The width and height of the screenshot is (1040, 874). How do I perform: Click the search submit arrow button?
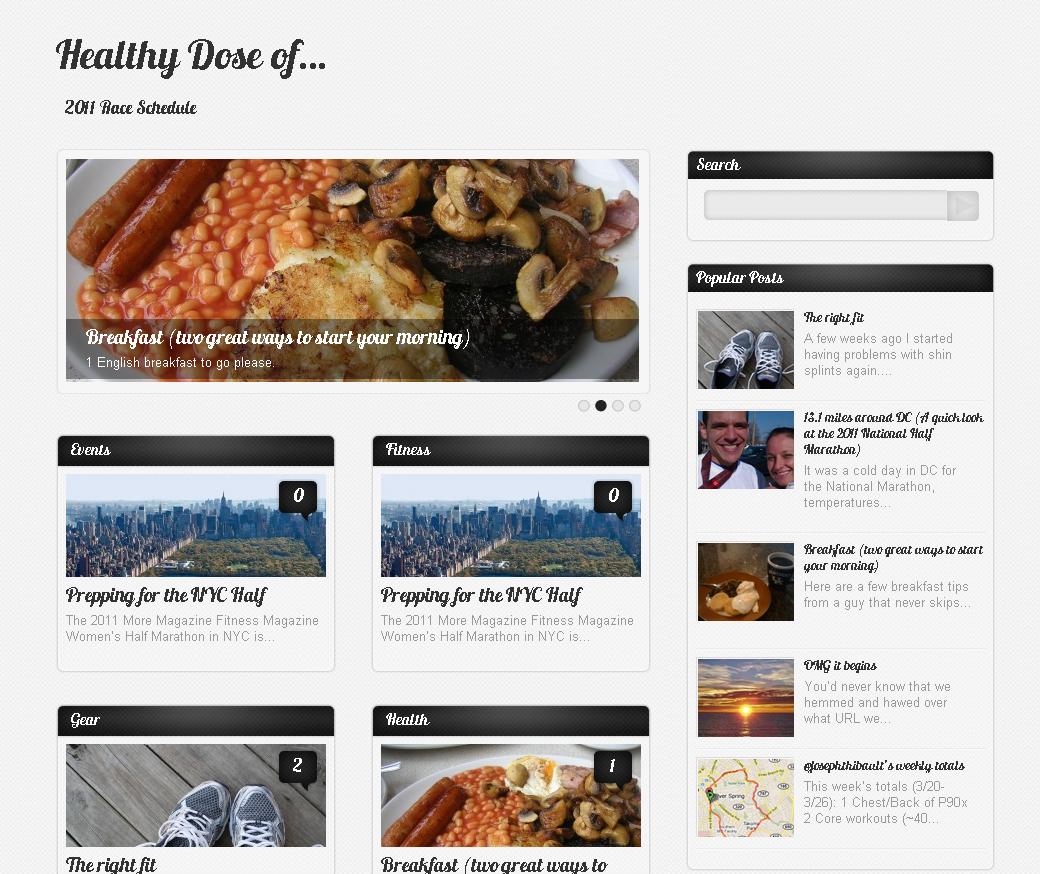[x=962, y=206]
